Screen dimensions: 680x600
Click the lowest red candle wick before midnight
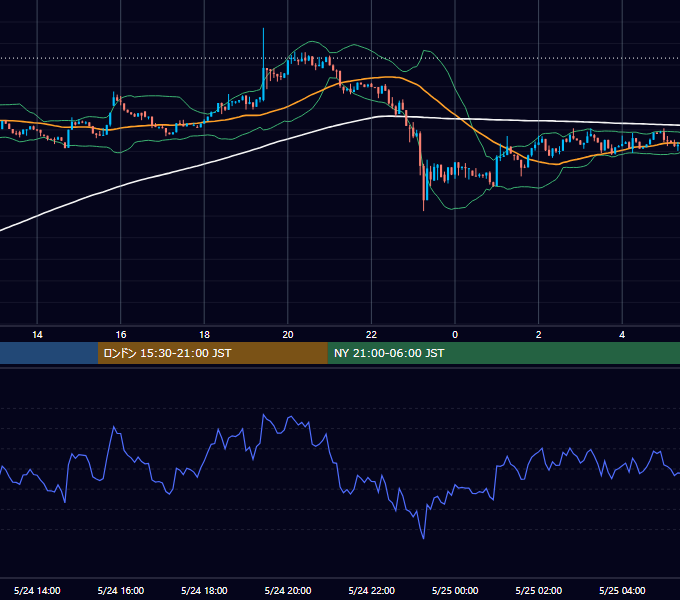[x=424, y=203]
